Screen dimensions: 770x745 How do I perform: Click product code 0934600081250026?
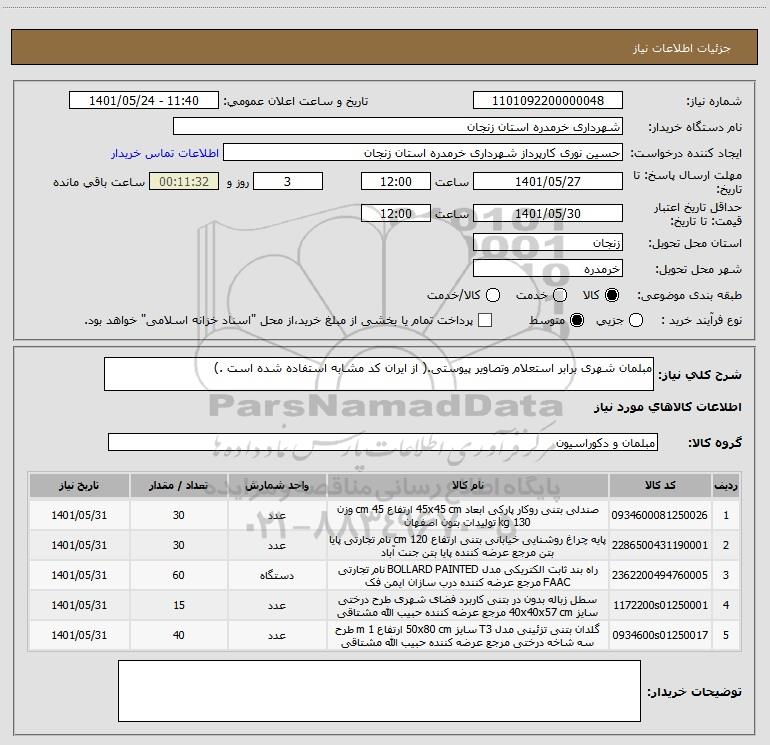coord(660,515)
